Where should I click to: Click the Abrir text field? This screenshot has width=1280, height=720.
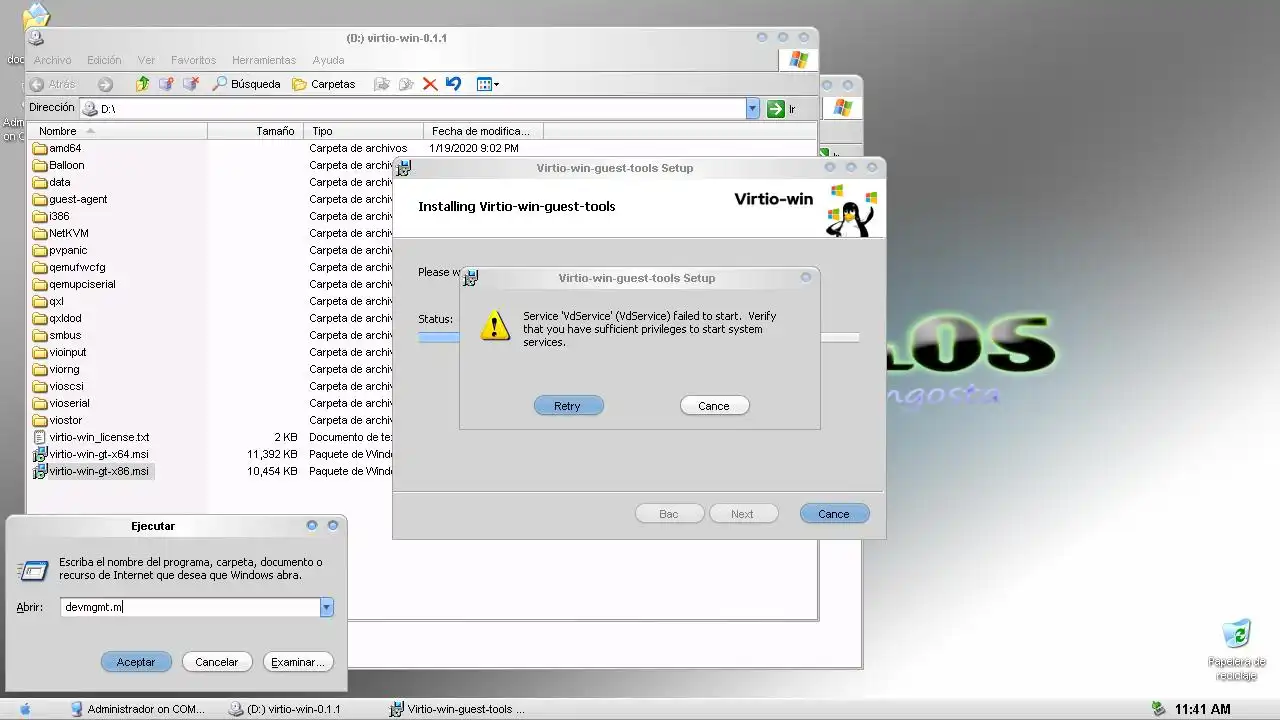[189, 607]
